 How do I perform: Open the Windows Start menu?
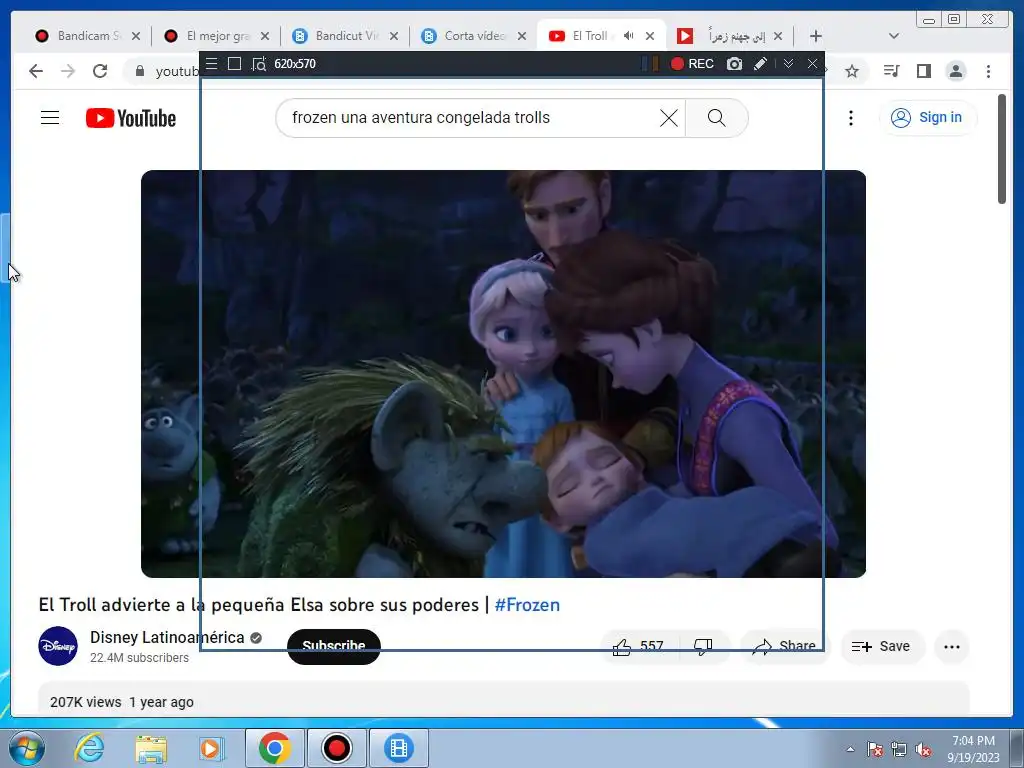point(27,748)
